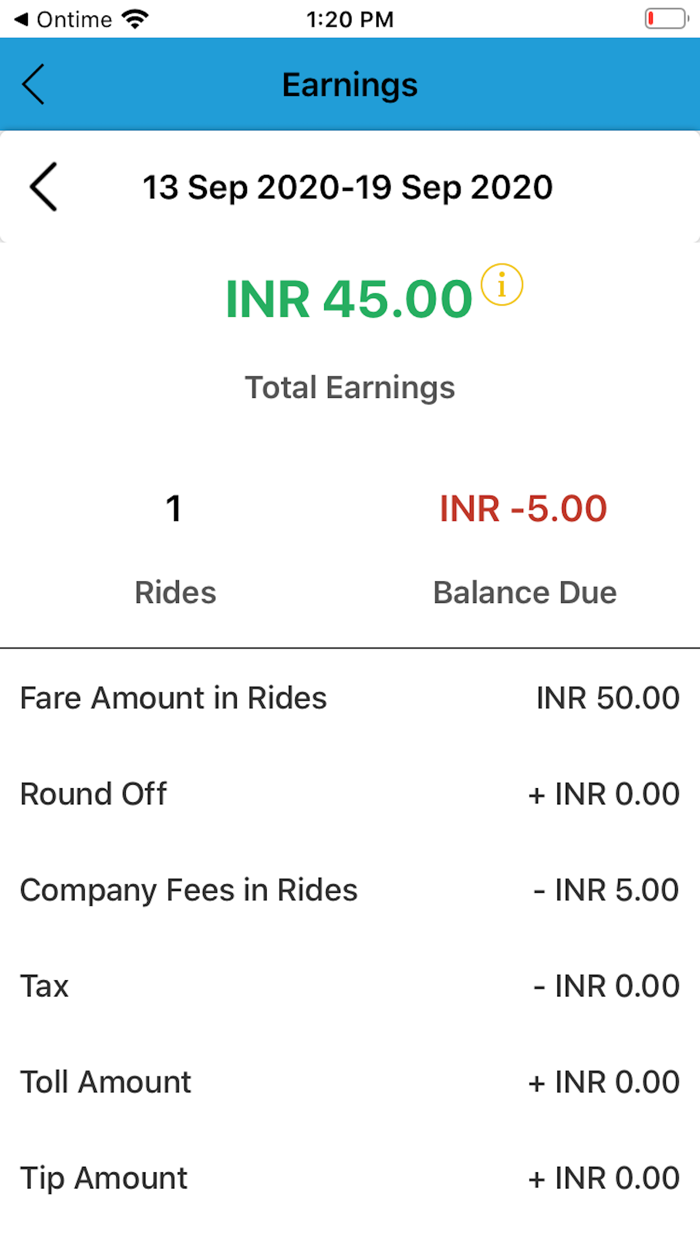Tap the Toll Amount entry
This screenshot has width=700, height=1244.
pyautogui.click(x=349, y=1081)
